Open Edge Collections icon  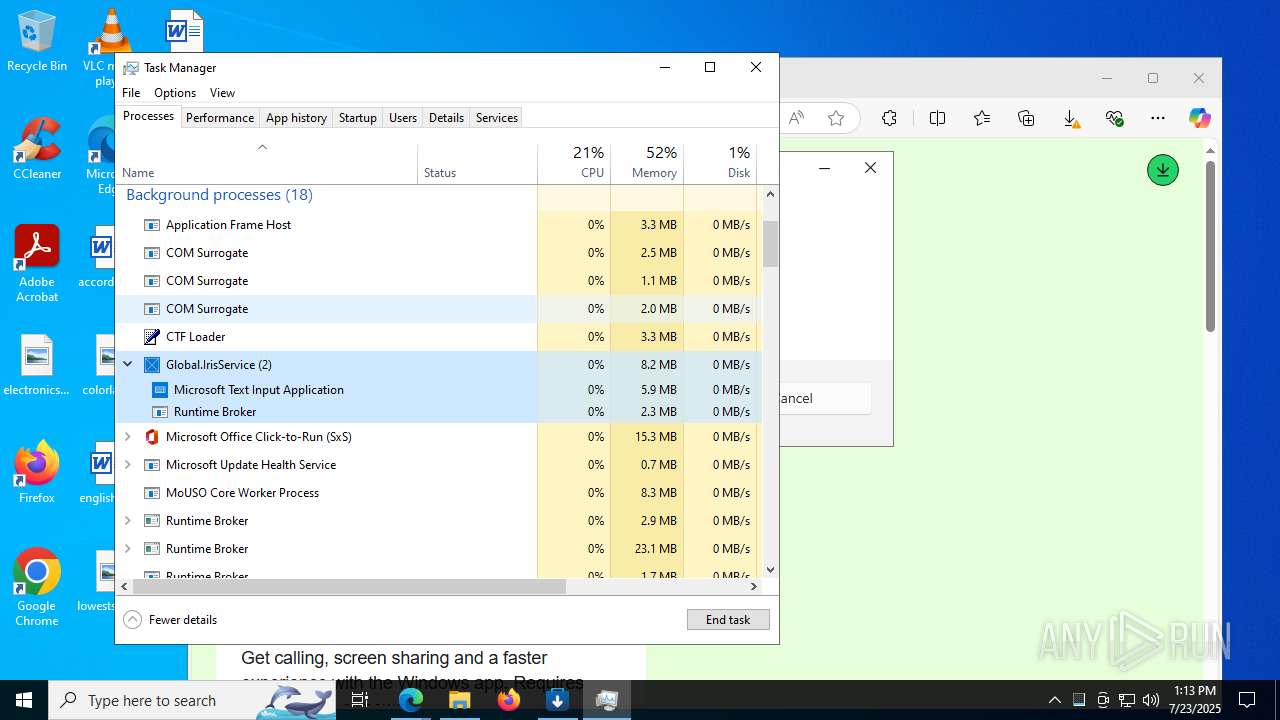tap(1026, 118)
